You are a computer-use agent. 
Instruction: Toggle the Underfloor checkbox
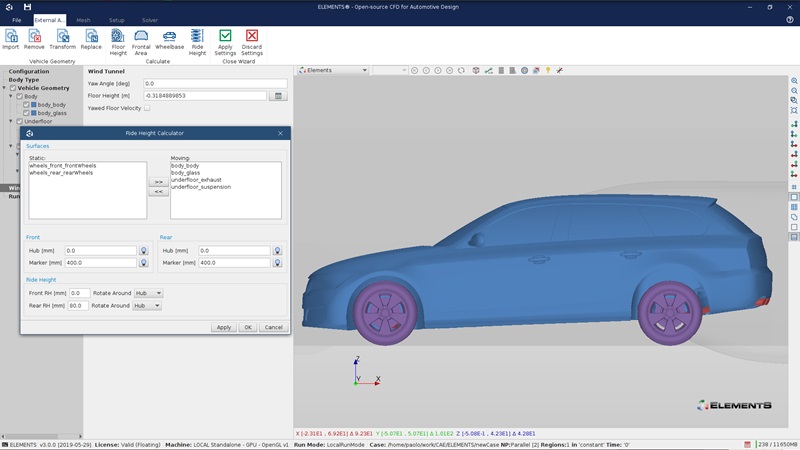tap(20, 121)
